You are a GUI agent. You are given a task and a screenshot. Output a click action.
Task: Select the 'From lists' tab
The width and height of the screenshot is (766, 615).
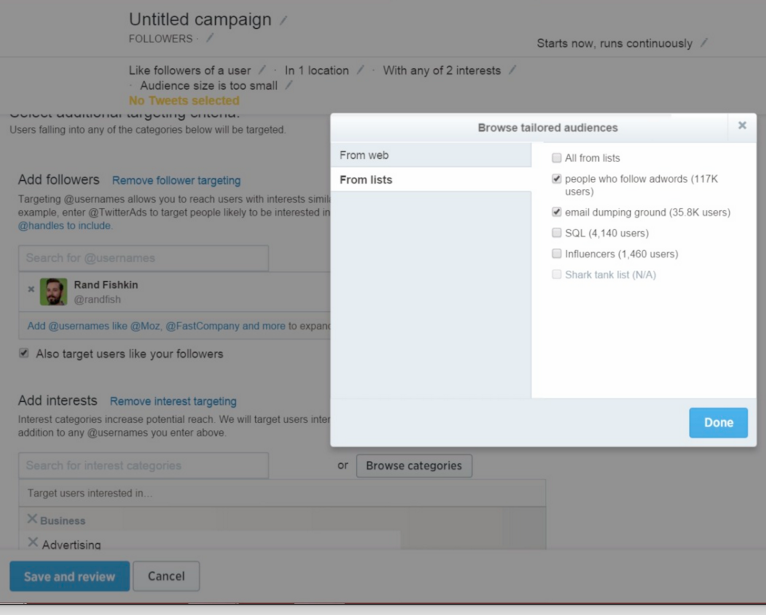430,180
